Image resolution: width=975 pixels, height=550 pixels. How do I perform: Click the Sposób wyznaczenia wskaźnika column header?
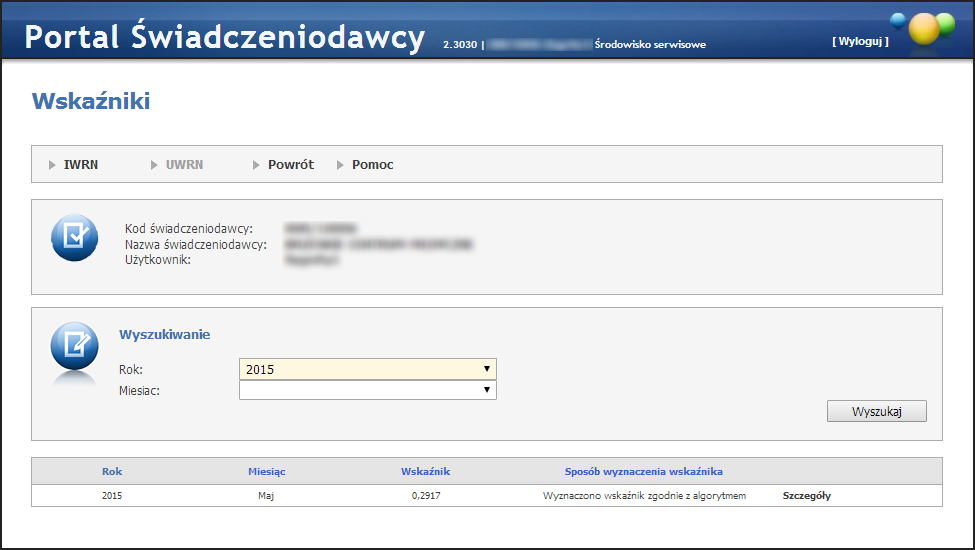[643, 471]
